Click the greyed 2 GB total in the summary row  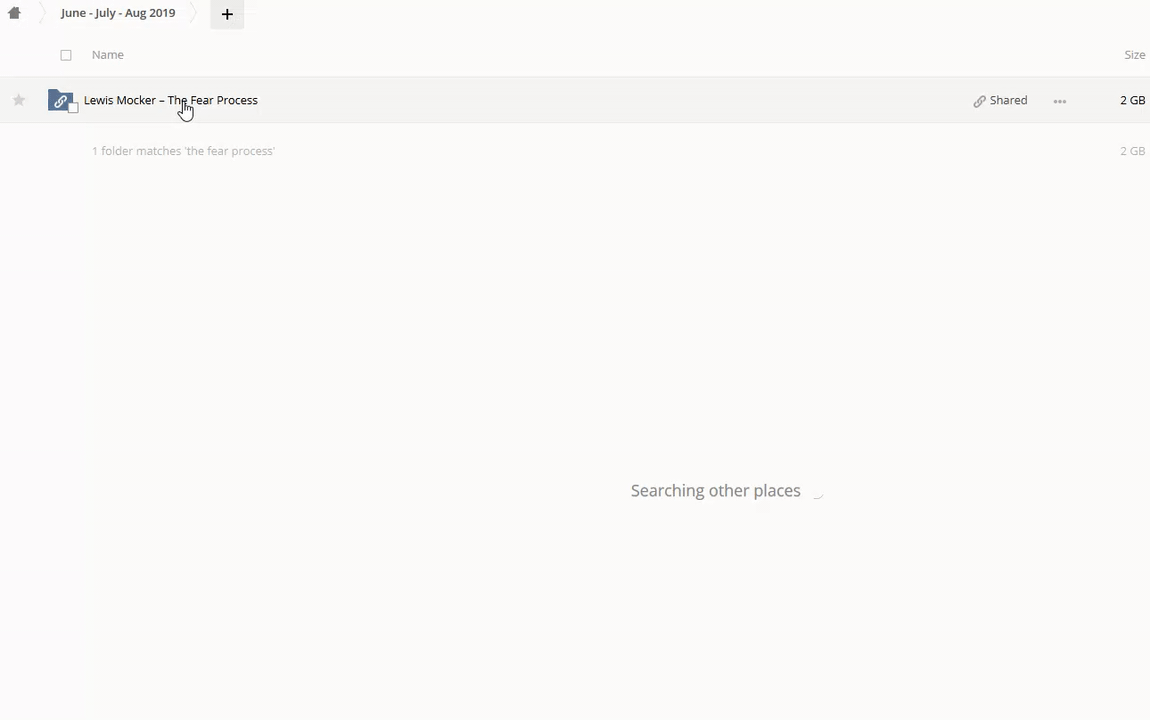(1132, 151)
